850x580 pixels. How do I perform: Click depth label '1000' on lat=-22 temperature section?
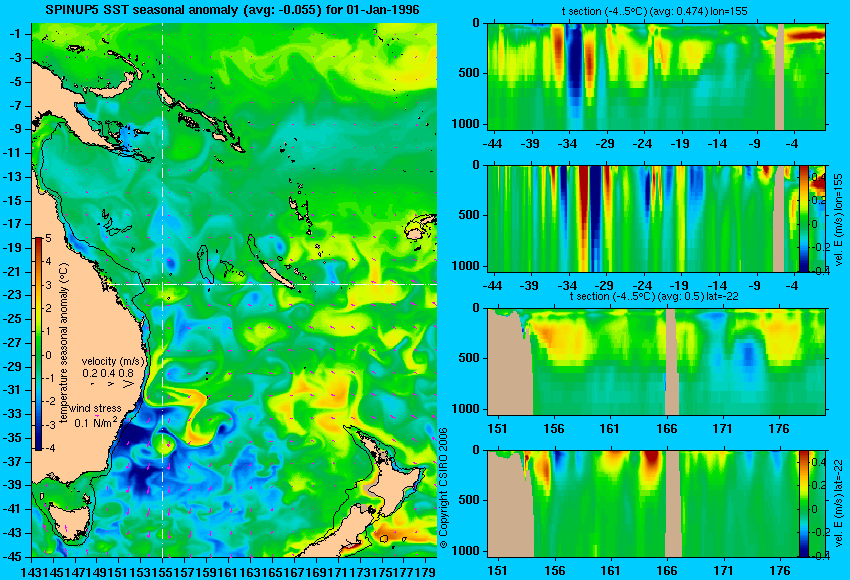coord(466,409)
